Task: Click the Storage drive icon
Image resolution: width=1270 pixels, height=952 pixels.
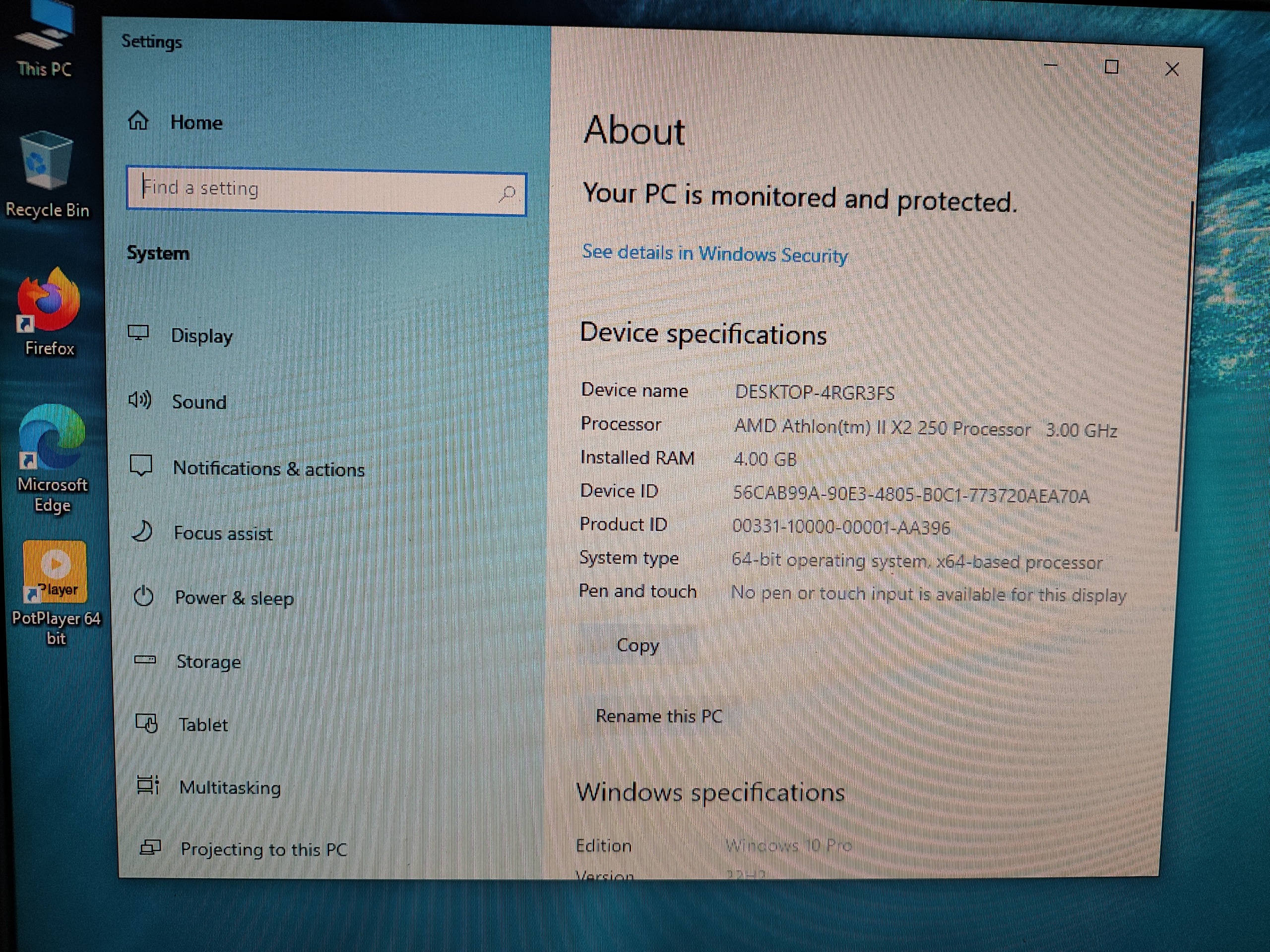Action: click(145, 660)
